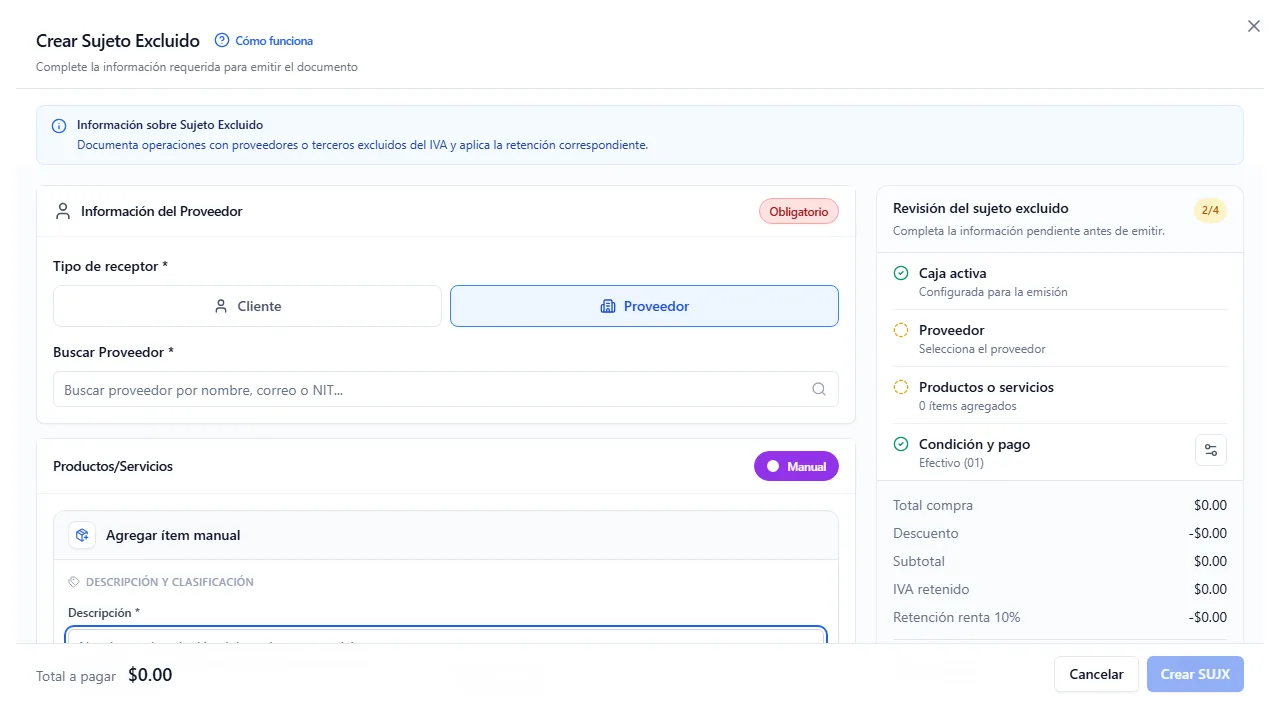
Task: Focus the Buscar Proveedor search field
Action: point(445,390)
